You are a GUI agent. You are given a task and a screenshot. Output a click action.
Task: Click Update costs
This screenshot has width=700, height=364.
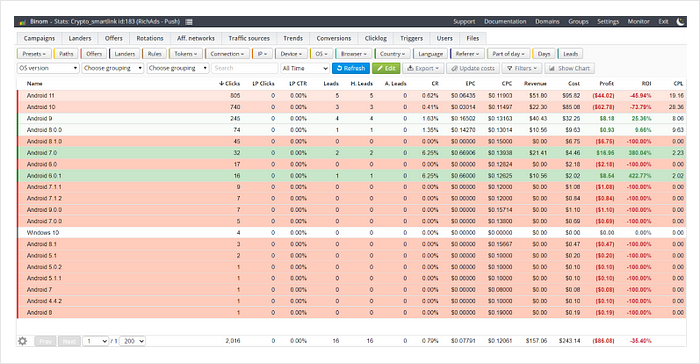473,68
